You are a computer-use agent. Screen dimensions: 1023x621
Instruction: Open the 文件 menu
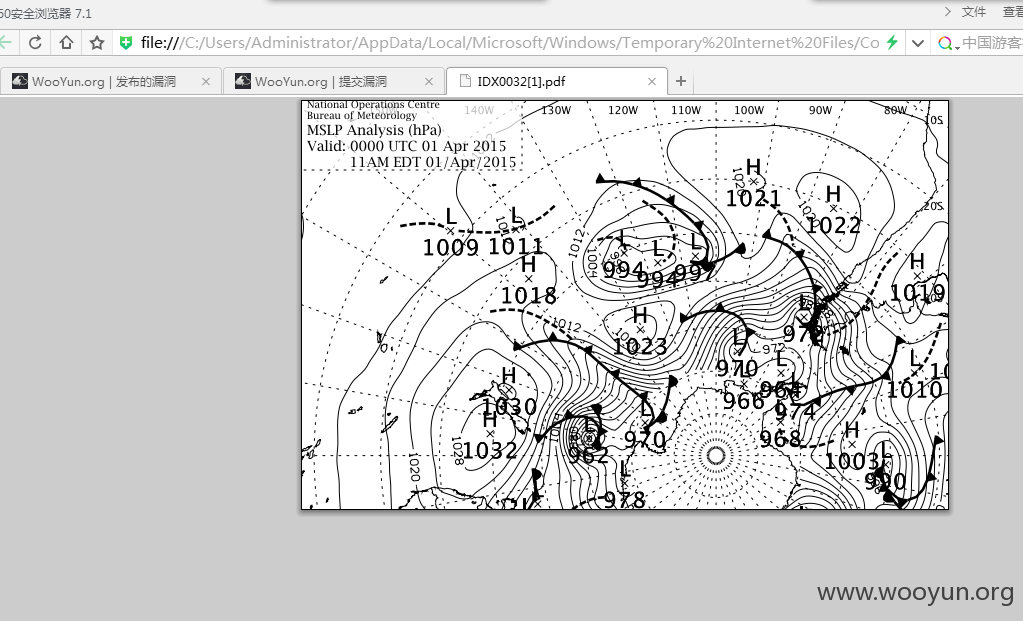973,12
